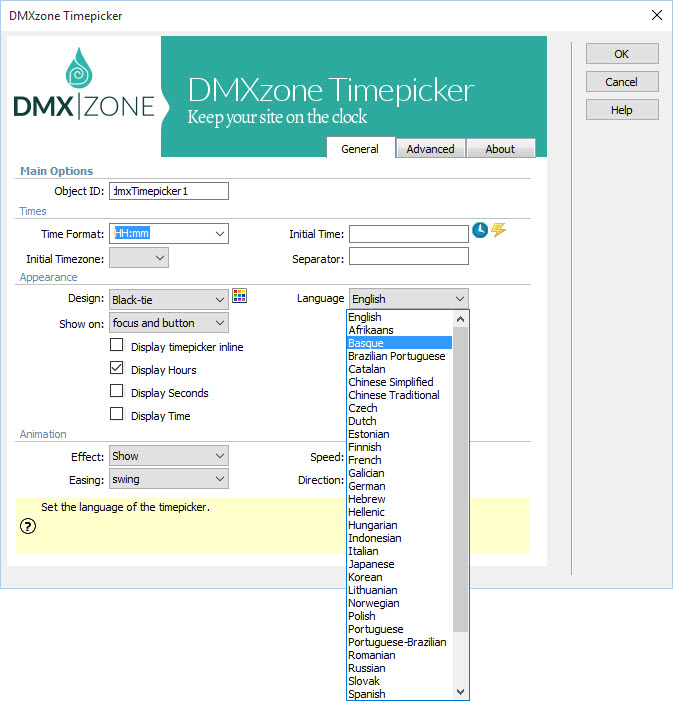Select Hellenic in the language list
The width and height of the screenshot is (673, 710).
pyautogui.click(x=400, y=512)
